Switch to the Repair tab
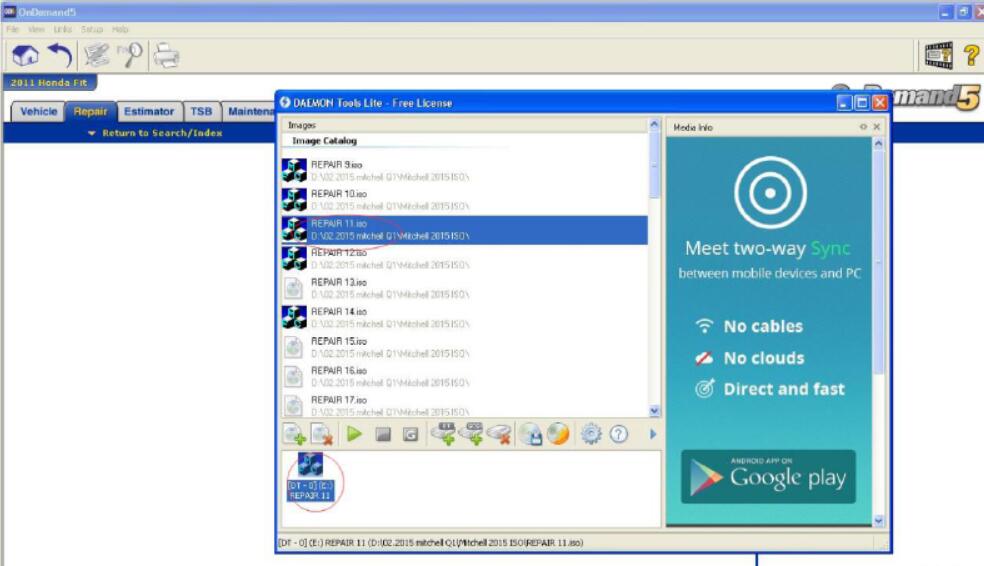 pos(90,112)
